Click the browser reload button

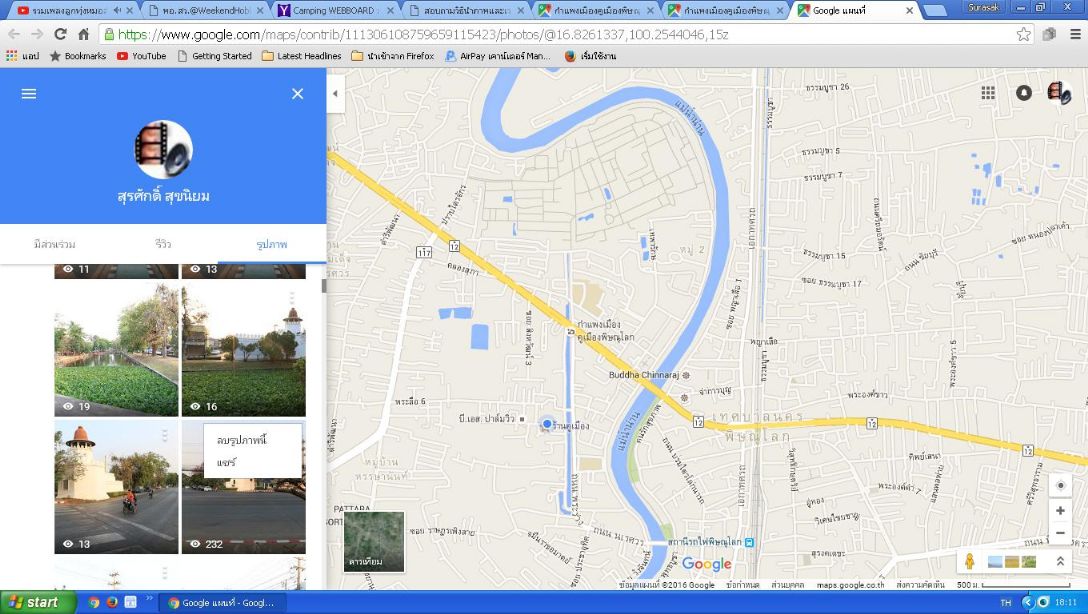60,34
